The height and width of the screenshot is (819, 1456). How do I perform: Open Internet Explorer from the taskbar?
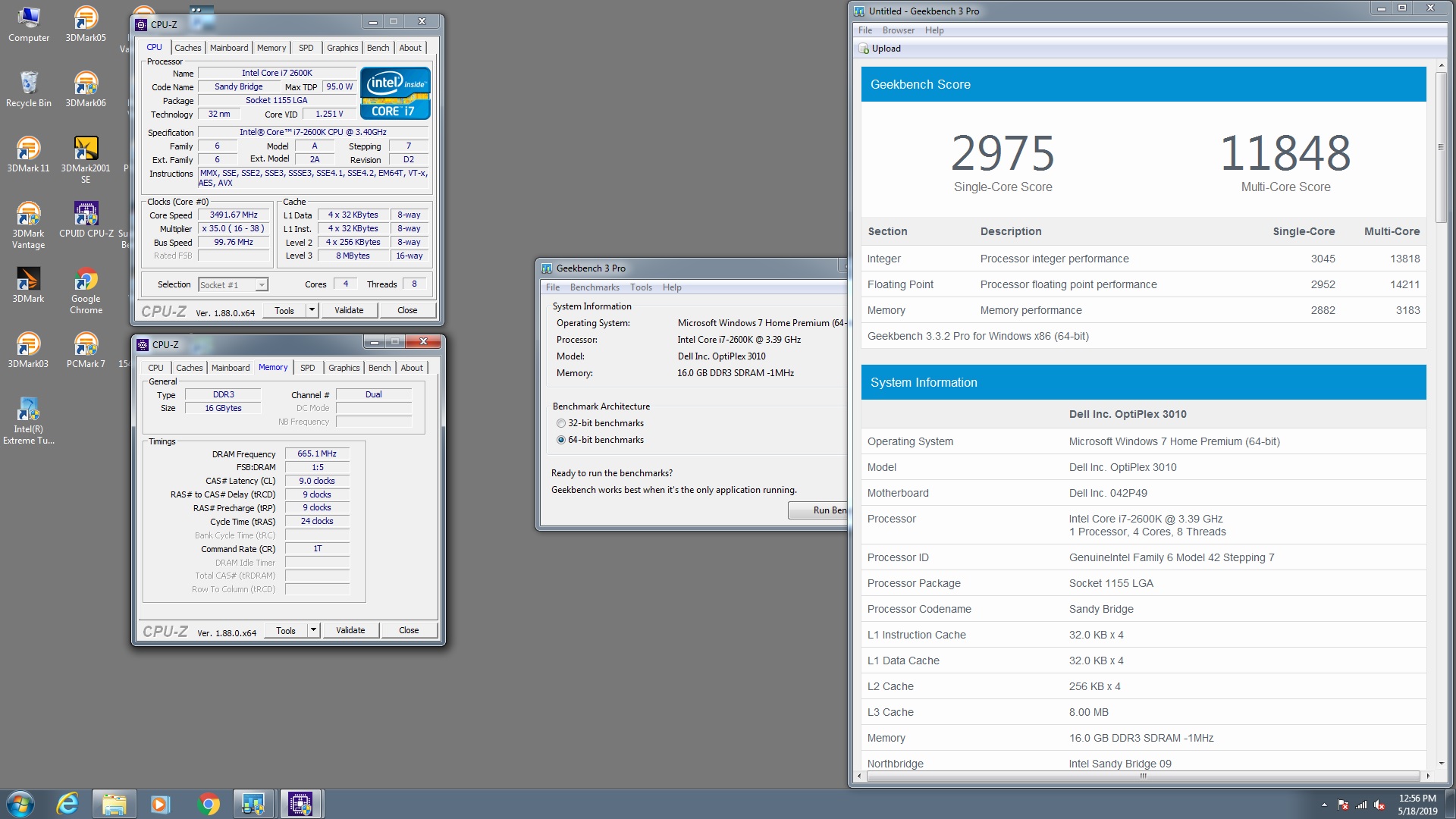click(x=67, y=804)
